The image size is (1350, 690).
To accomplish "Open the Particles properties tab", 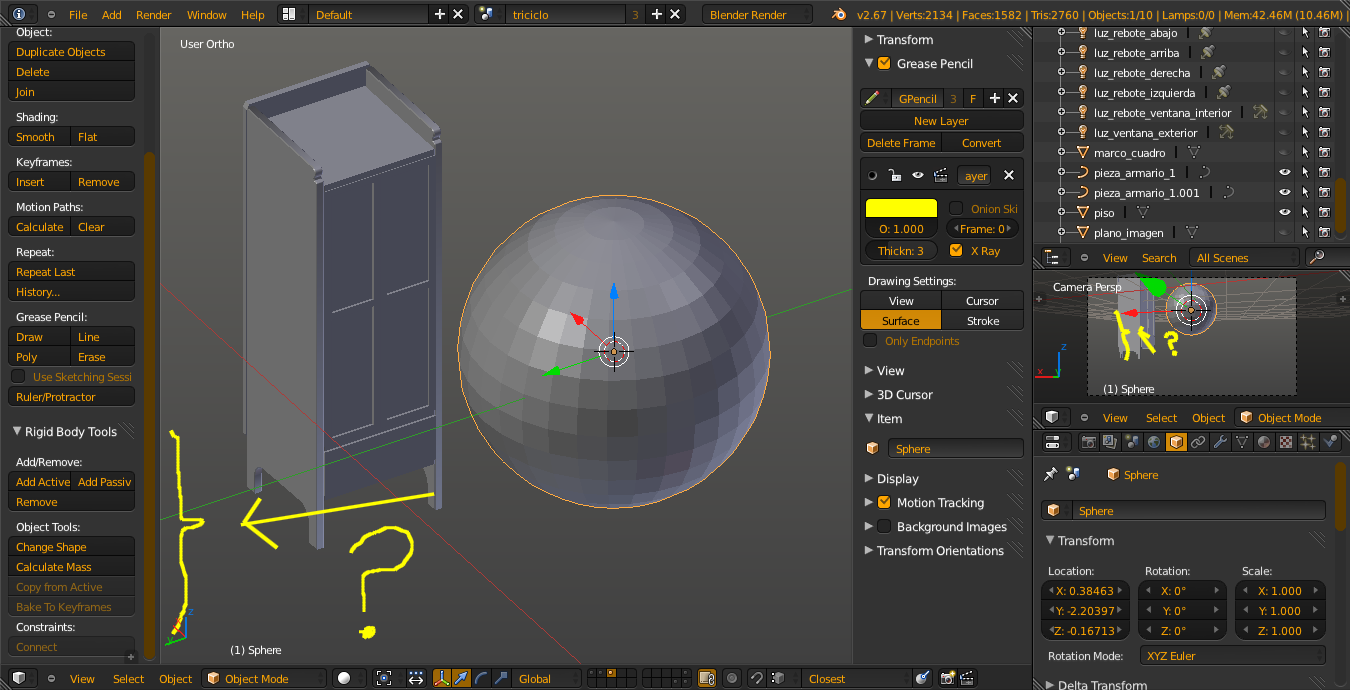I will point(1308,442).
